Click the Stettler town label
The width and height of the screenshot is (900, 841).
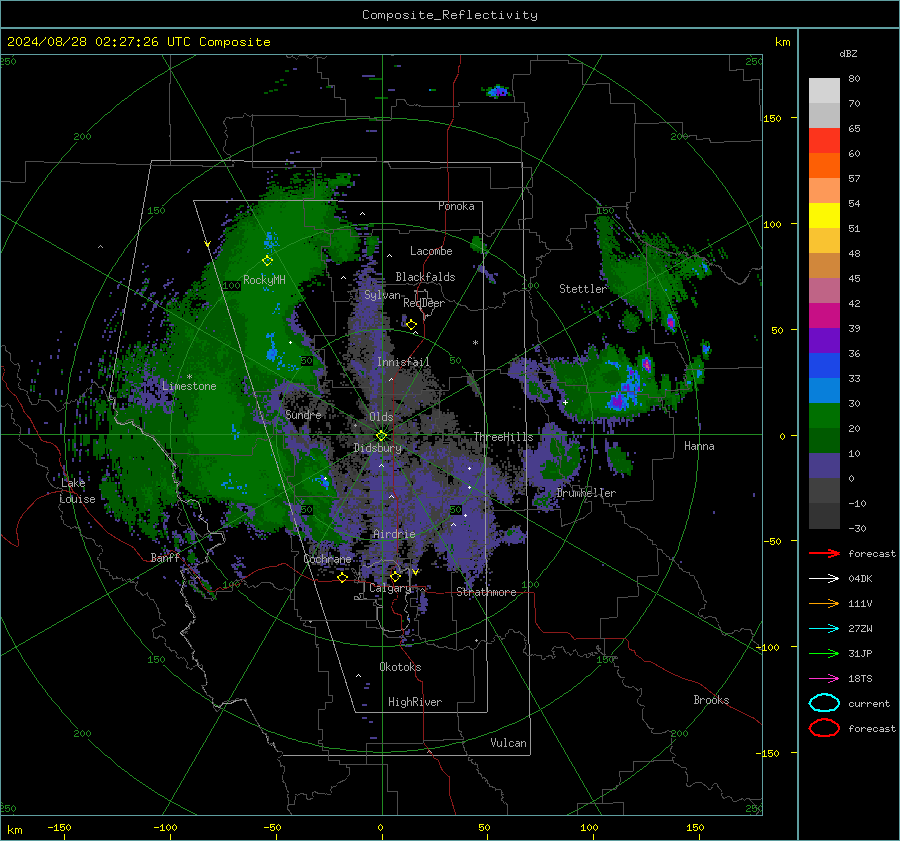[x=583, y=289]
